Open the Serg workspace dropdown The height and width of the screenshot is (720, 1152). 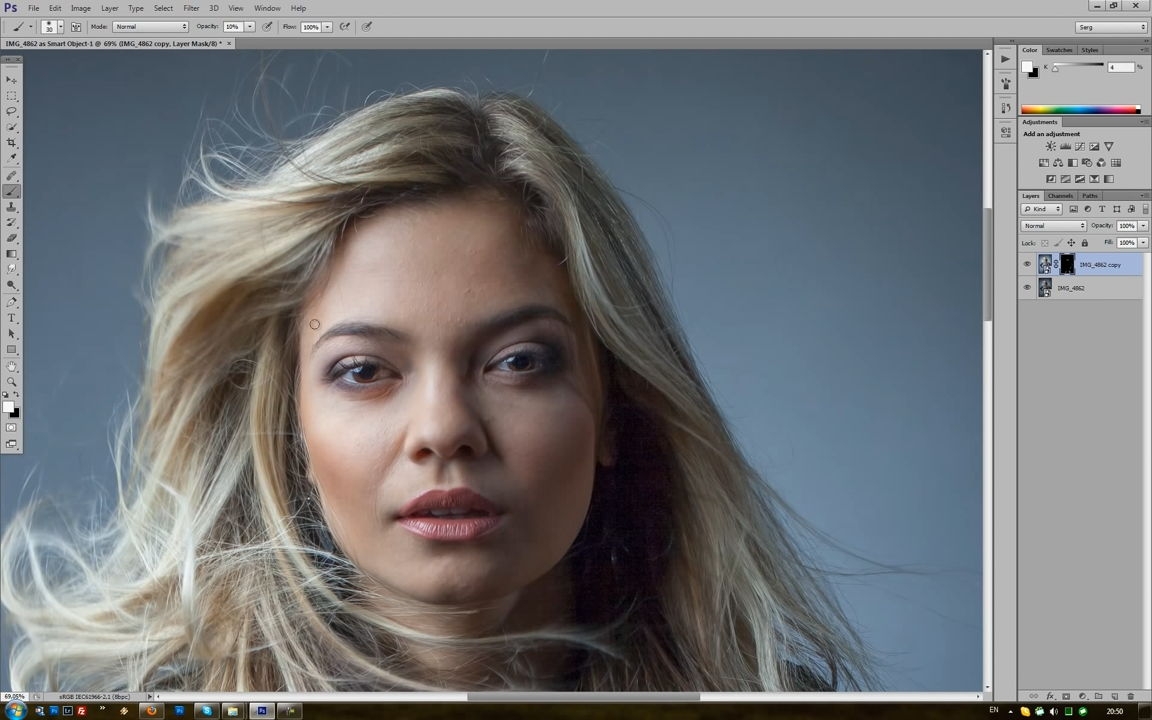pyautogui.click(x=1111, y=27)
